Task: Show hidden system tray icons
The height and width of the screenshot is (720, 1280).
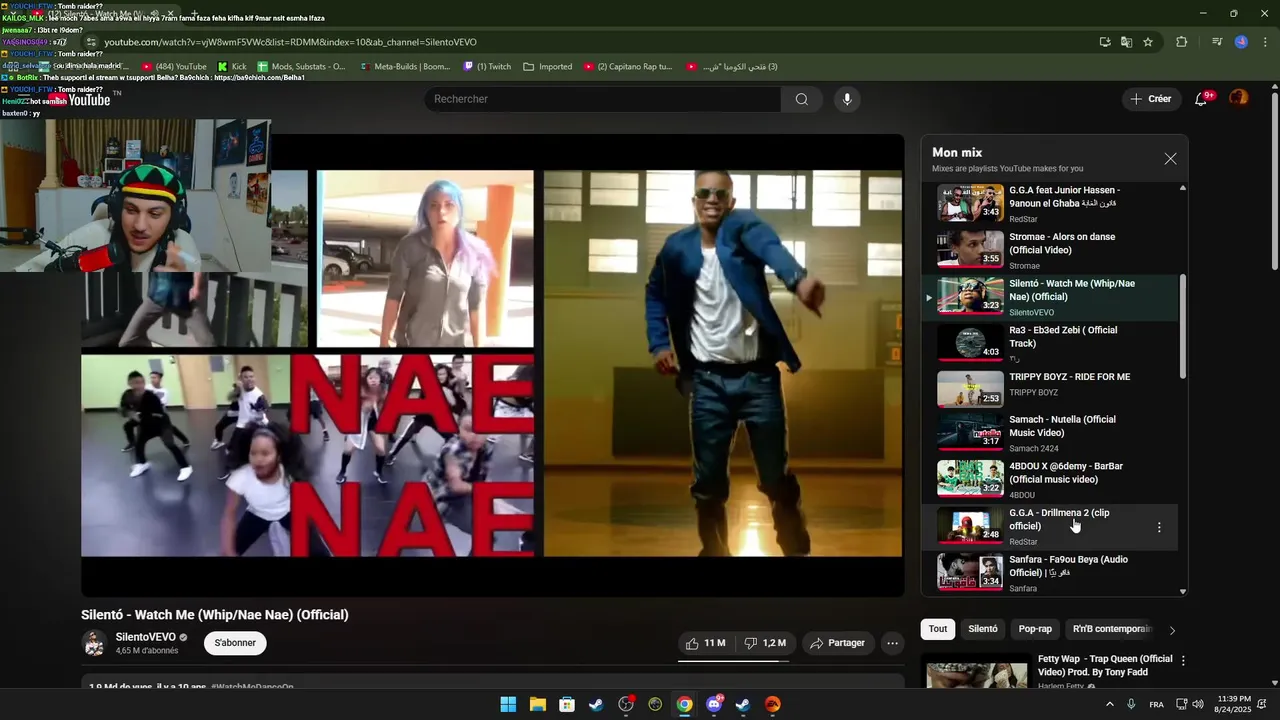Action: (x=1110, y=704)
